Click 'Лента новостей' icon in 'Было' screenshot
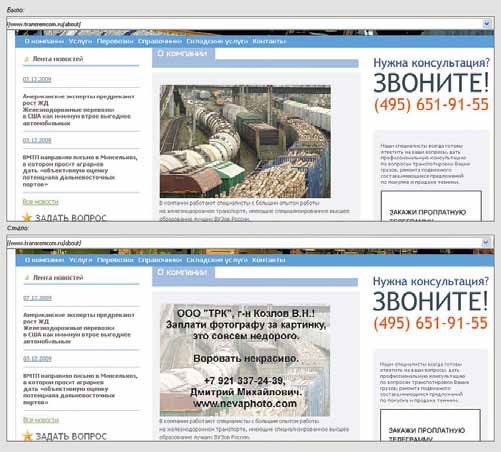 [x=27, y=59]
